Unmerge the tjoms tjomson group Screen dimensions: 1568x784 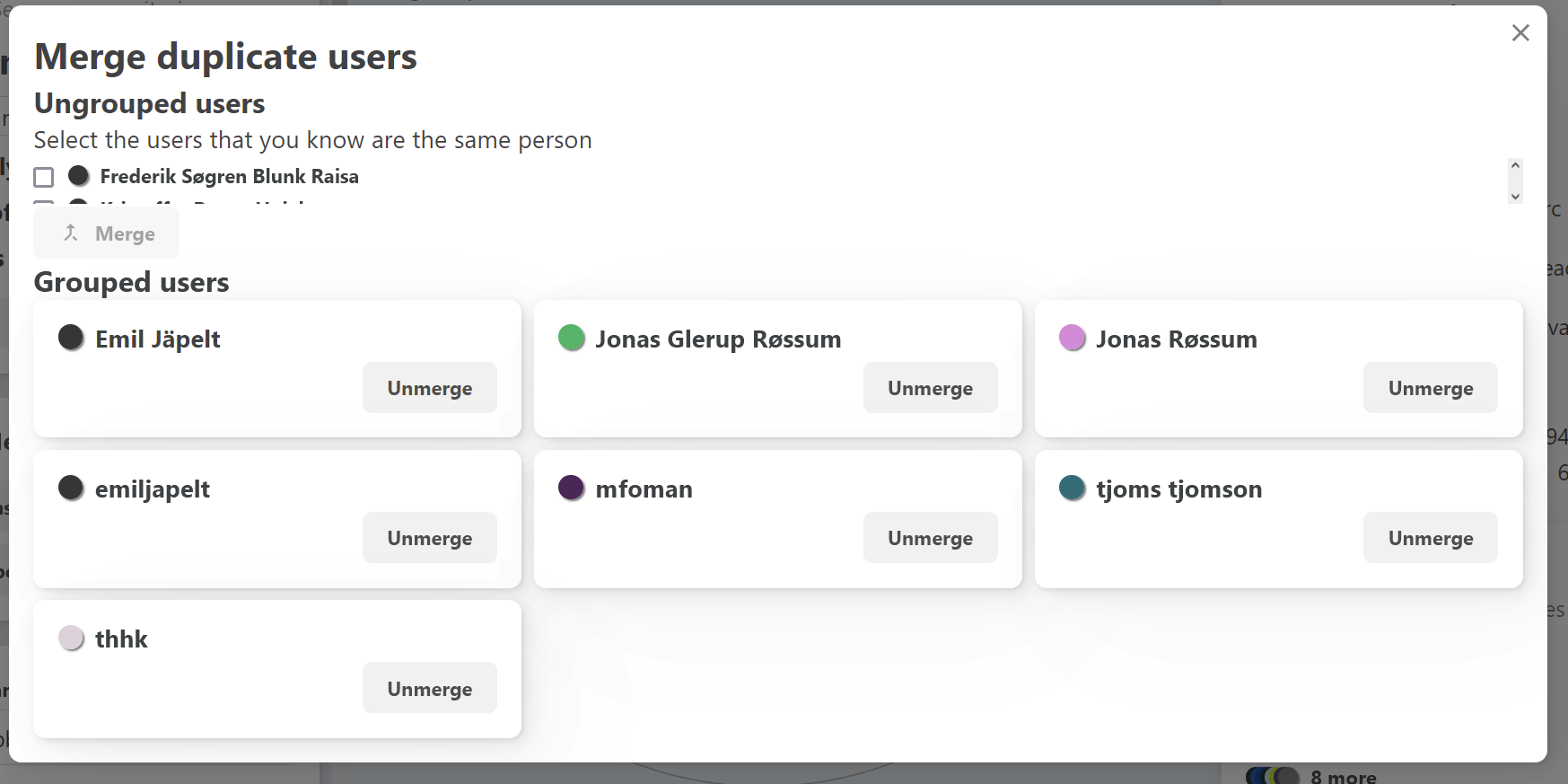pyautogui.click(x=1430, y=537)
